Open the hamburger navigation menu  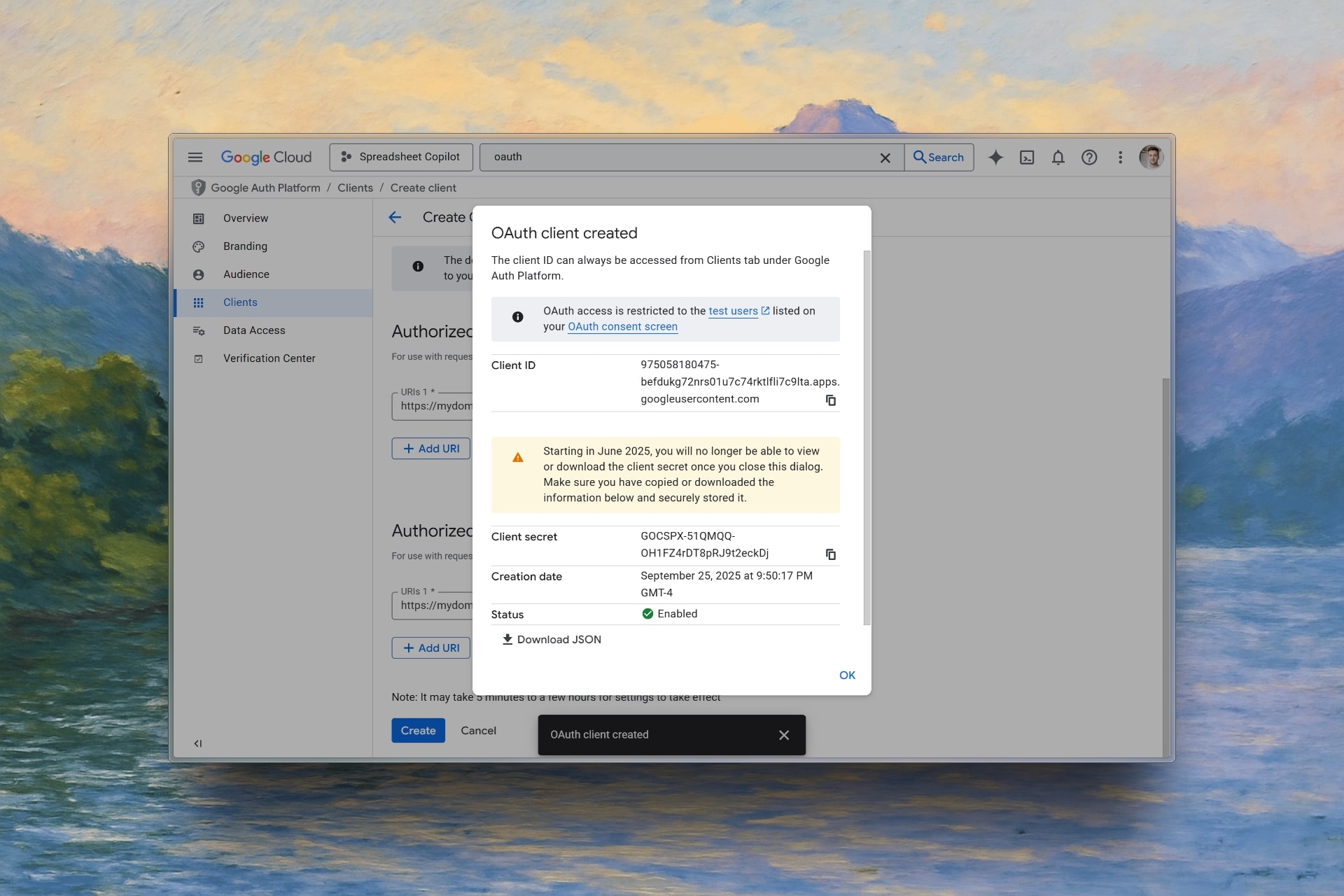pyautogui.click(x=195, y=157)
